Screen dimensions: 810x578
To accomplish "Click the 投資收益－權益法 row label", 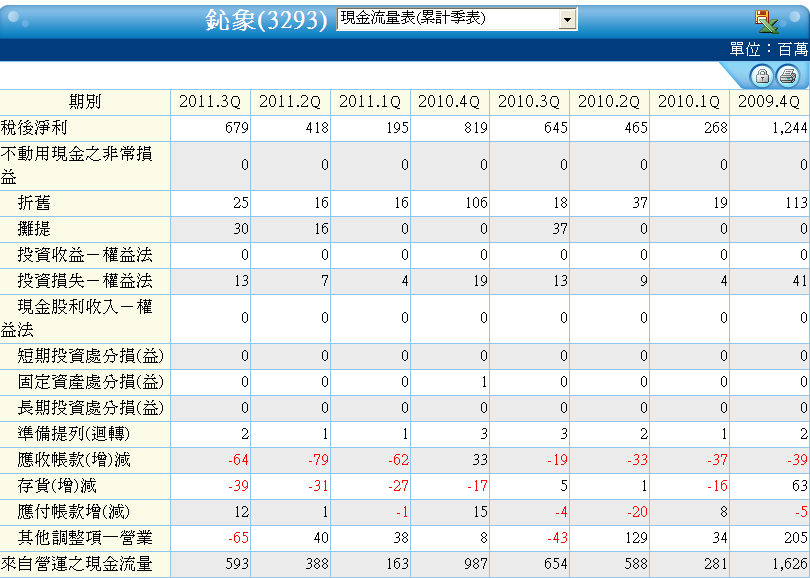I will coord(85,255).
